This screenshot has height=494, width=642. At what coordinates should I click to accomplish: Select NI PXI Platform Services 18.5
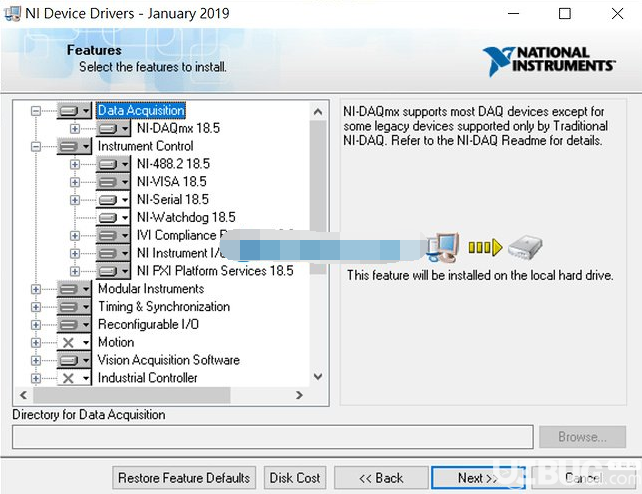pyautogui.click(x=215, y=271)
